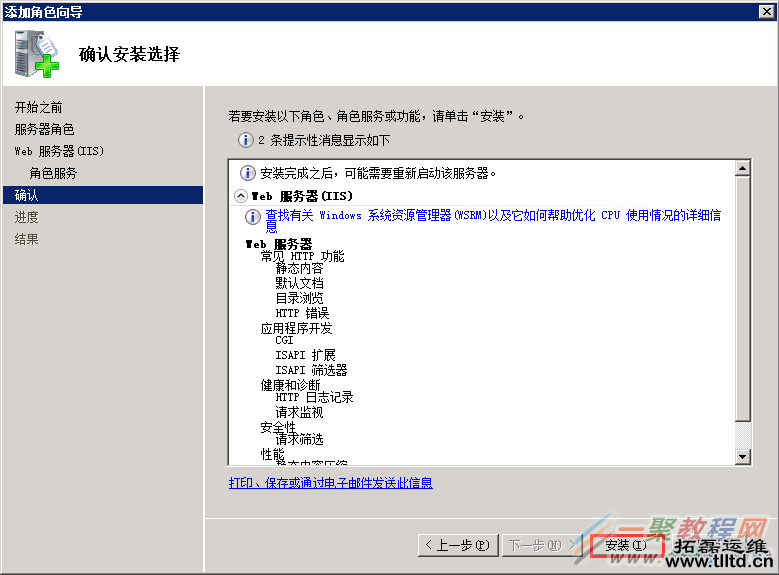Go back with the 上一步(P) button

(x=456, y=545)
